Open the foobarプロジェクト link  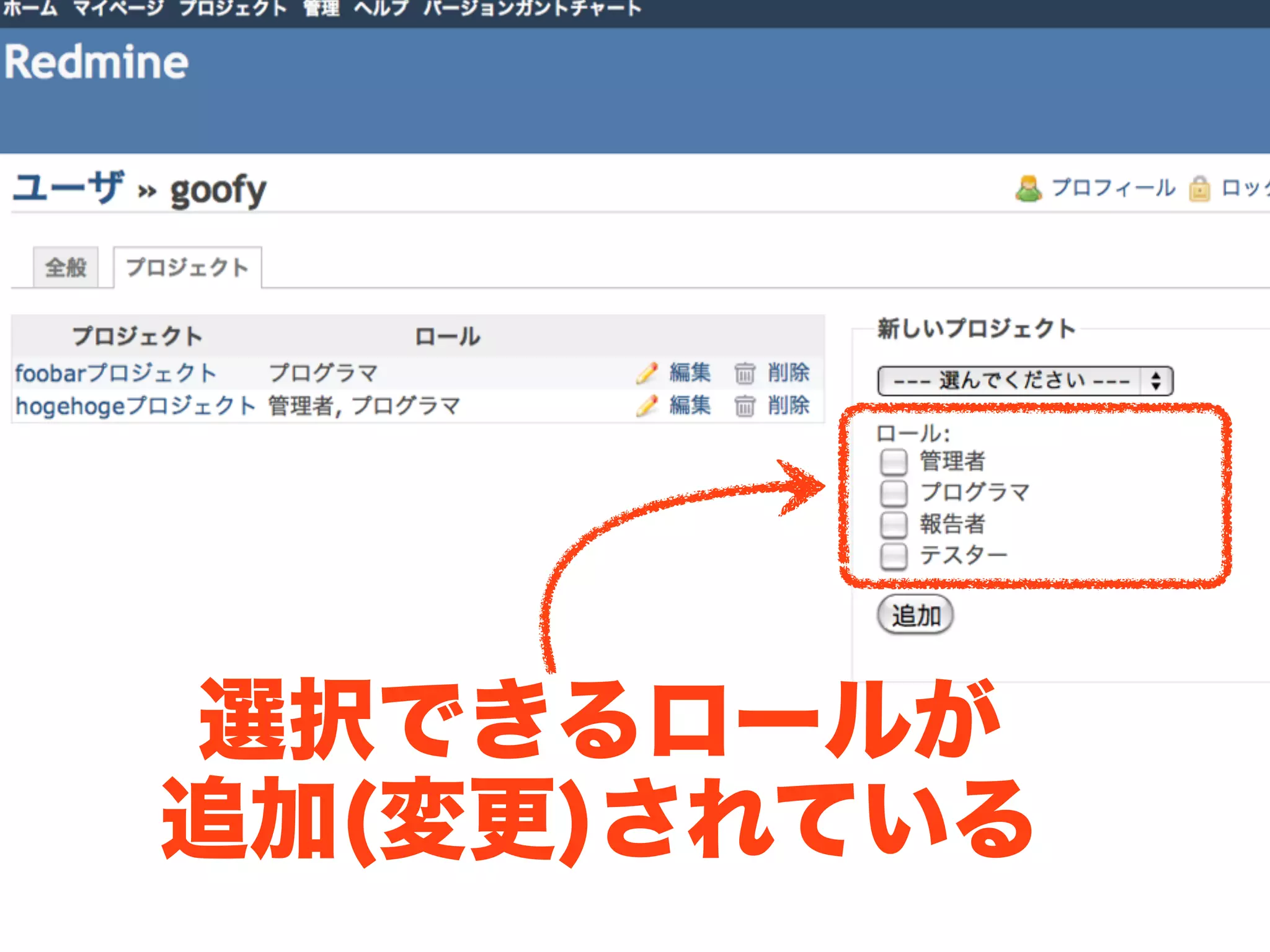116,373
